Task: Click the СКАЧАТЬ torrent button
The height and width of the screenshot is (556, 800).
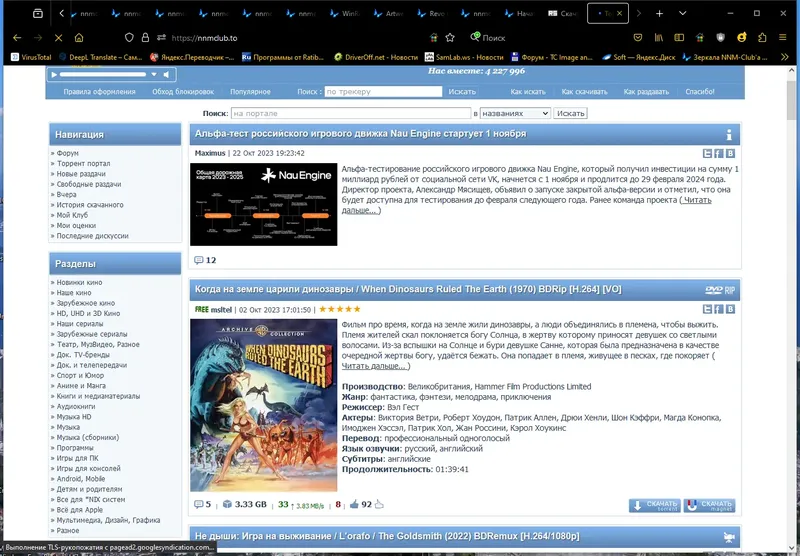Action: [655, 506]
